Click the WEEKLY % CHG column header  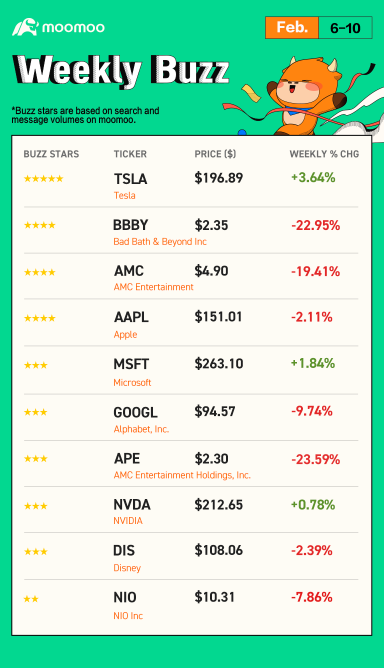324,154
